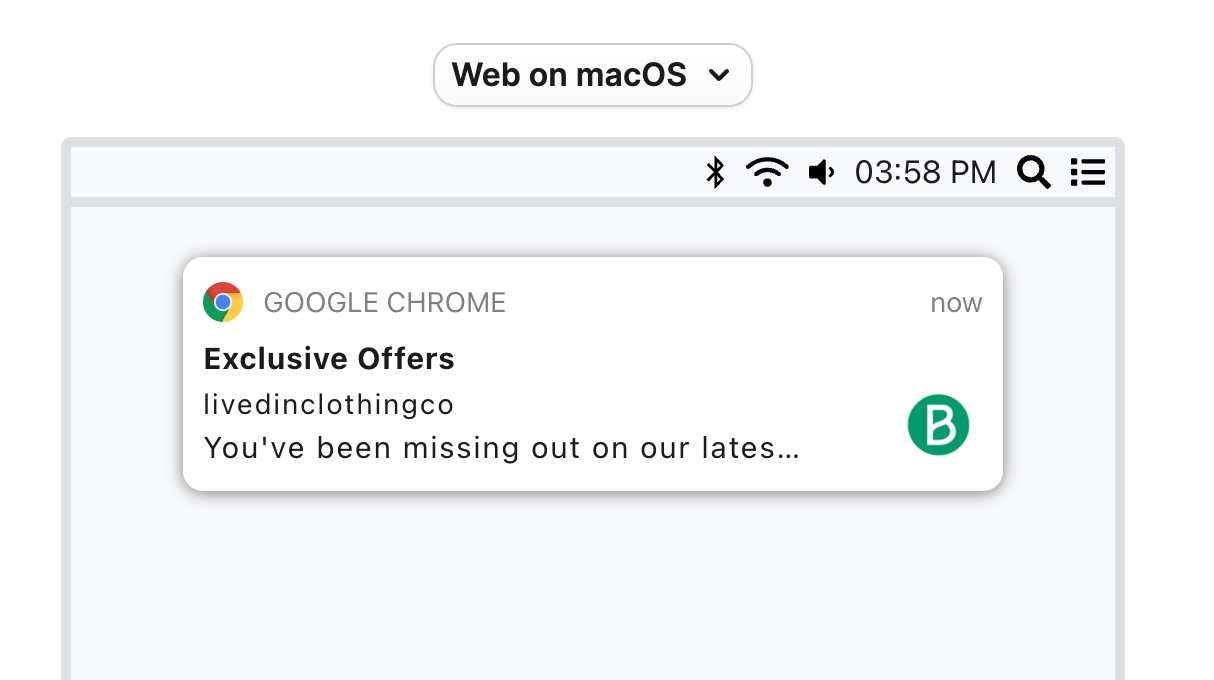Click the livedinclothingco sender name
This screenshot has height=680, width=1214.
329,404
